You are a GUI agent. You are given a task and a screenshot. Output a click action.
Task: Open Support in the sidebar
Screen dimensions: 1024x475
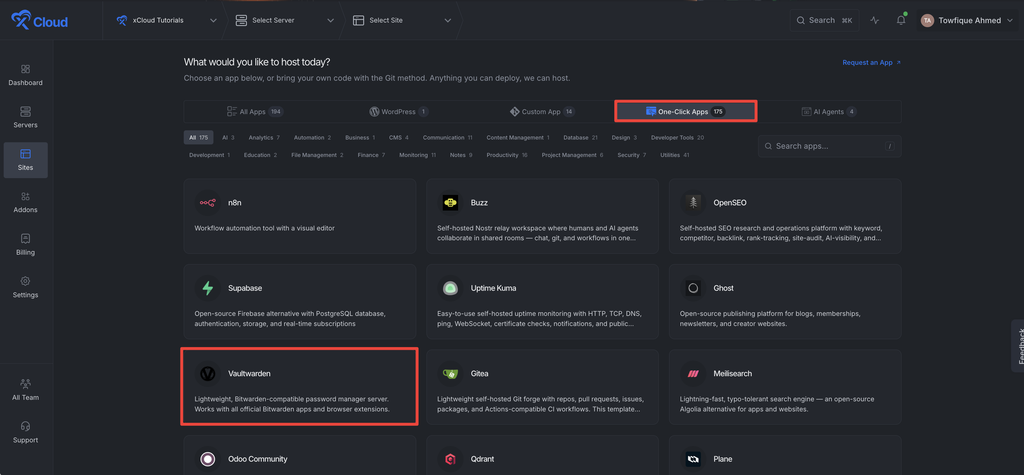(25, 432)
